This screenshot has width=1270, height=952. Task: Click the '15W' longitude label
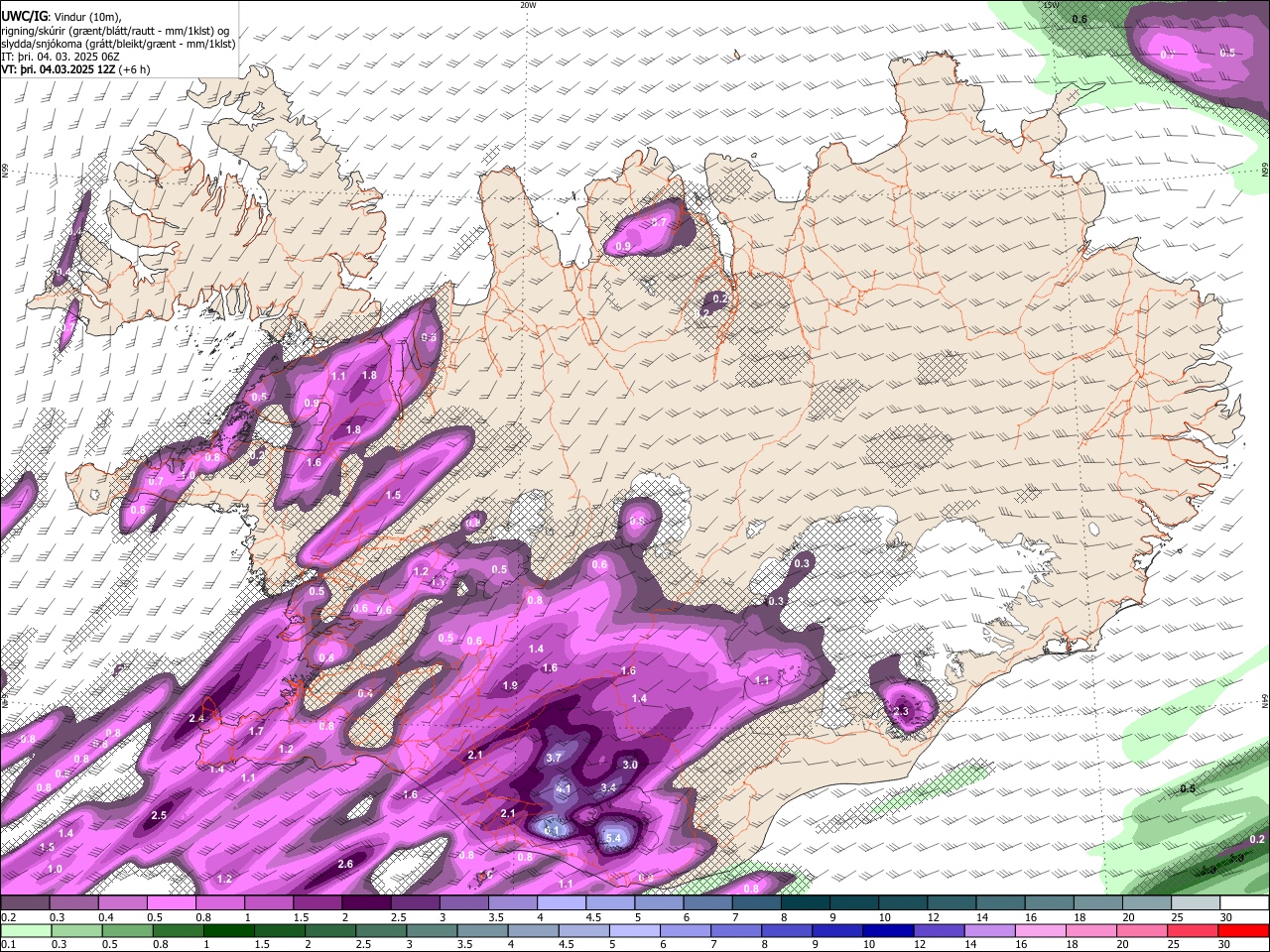pyautogui.click(x=1051, y=5)
